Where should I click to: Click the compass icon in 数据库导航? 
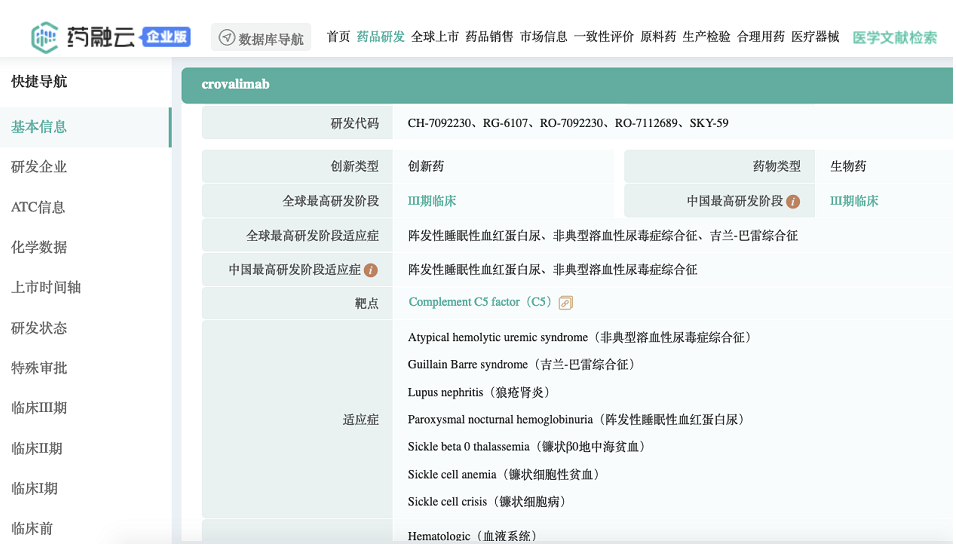click(x=227, y=38)
